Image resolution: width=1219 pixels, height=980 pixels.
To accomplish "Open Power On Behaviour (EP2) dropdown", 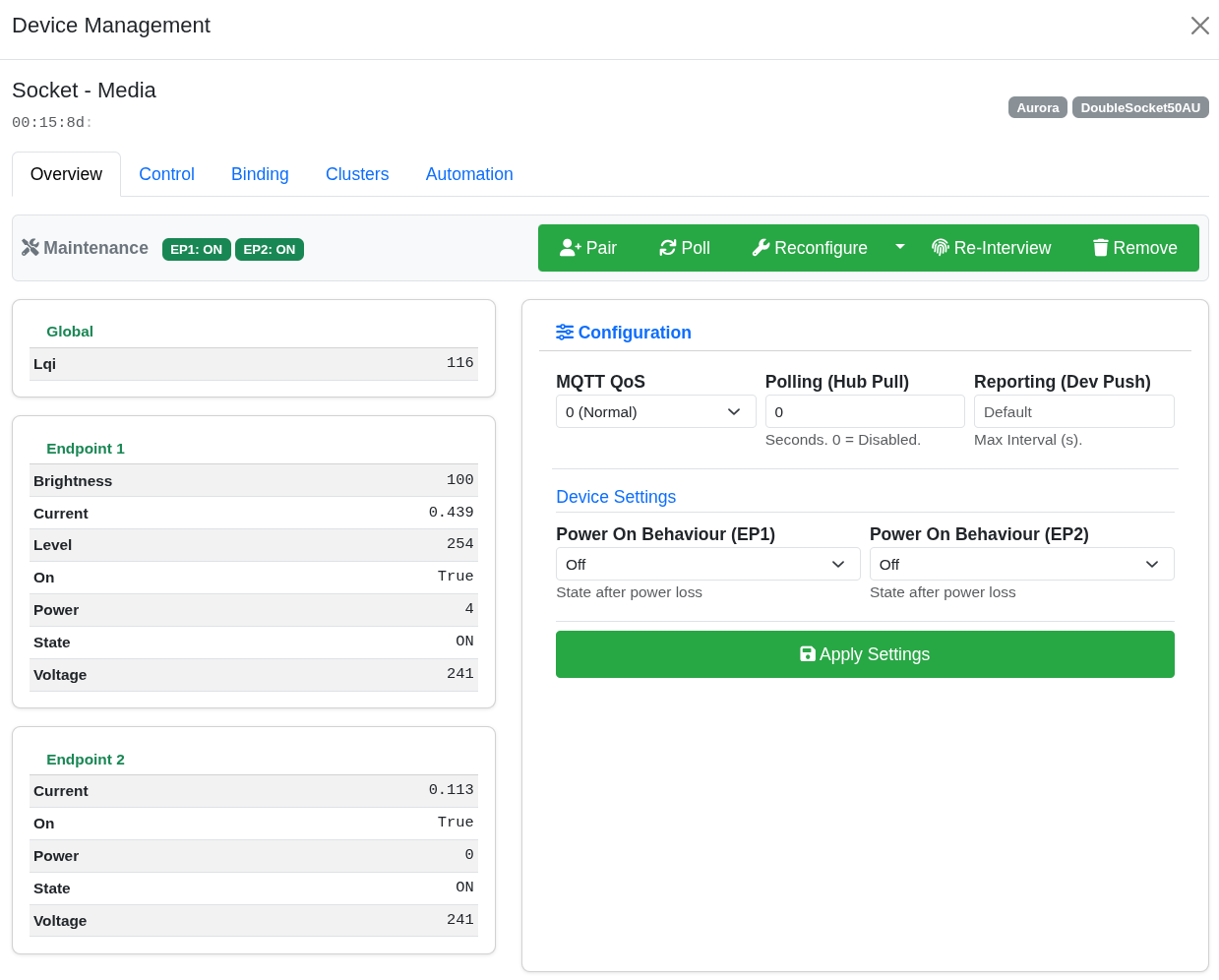I will click(x=1021, y=564).
